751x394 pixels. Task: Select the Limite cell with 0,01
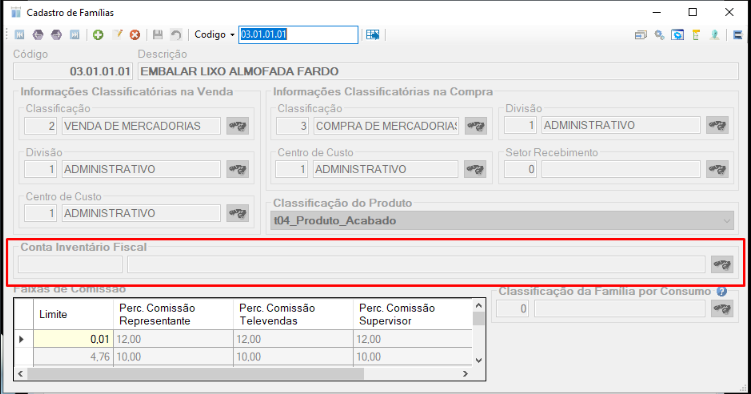point(73,339)
